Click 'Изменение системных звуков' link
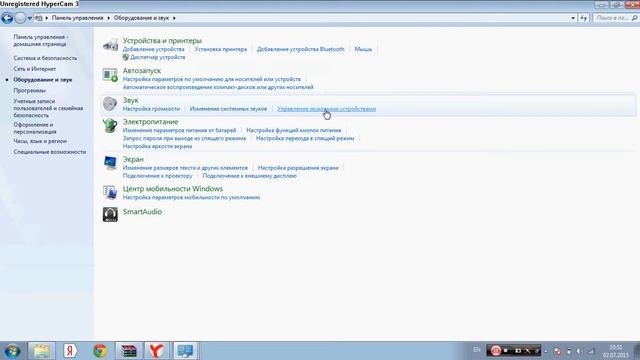 point(228,109)
